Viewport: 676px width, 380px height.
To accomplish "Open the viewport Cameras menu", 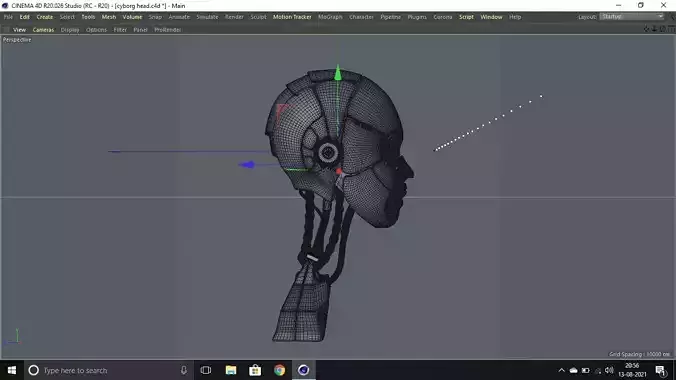I will click(x=43, y=30).
